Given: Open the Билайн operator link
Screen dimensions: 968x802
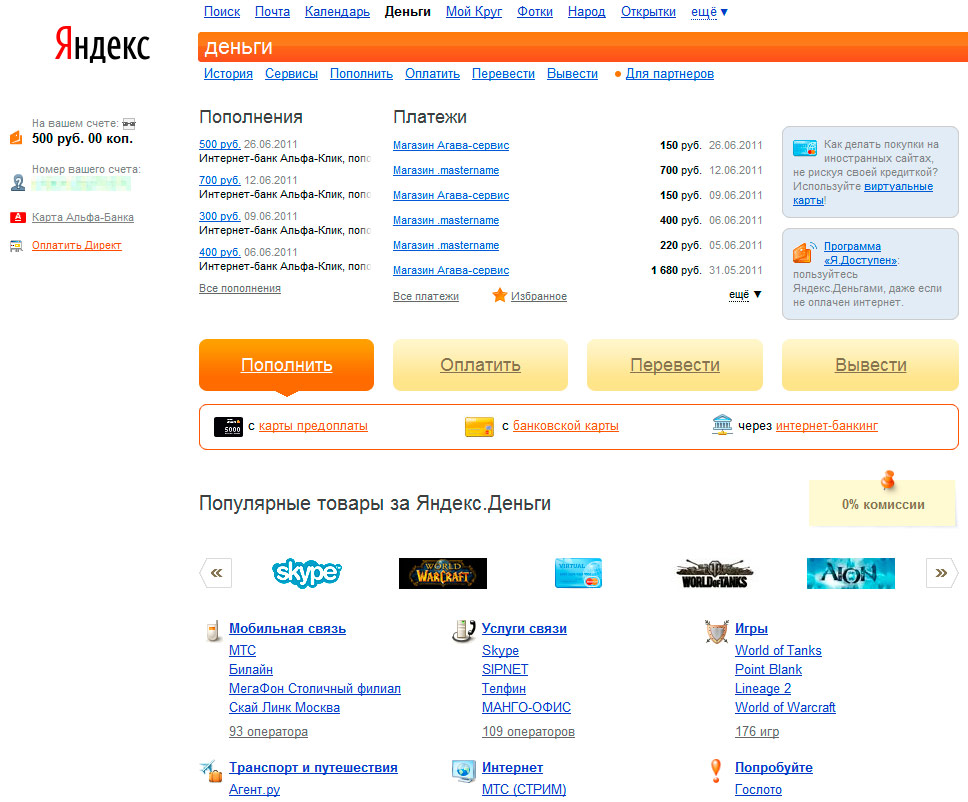Looking at the screenshot, I should [251, 669].
